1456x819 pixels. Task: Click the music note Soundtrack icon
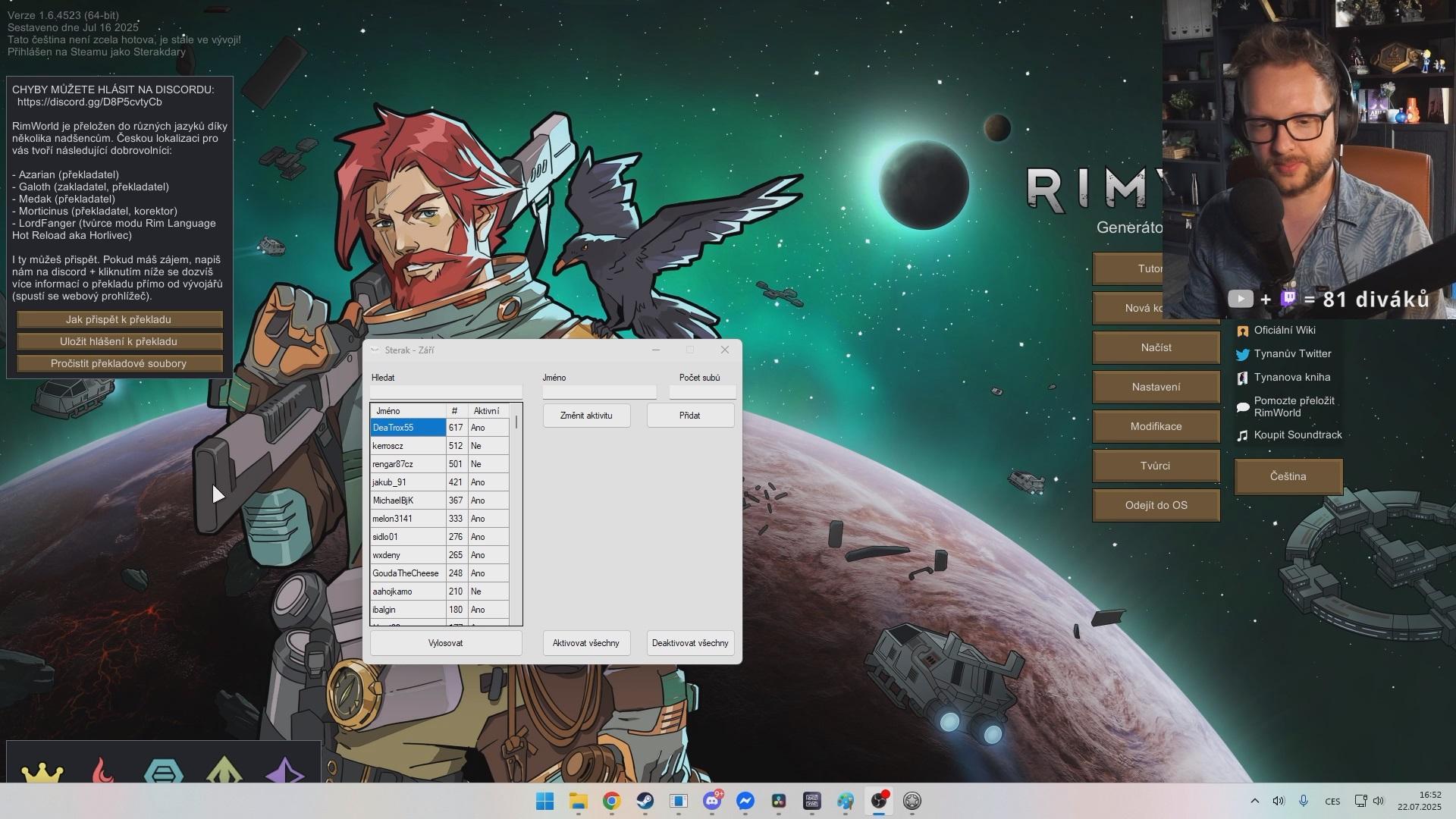pos(1242,435)
